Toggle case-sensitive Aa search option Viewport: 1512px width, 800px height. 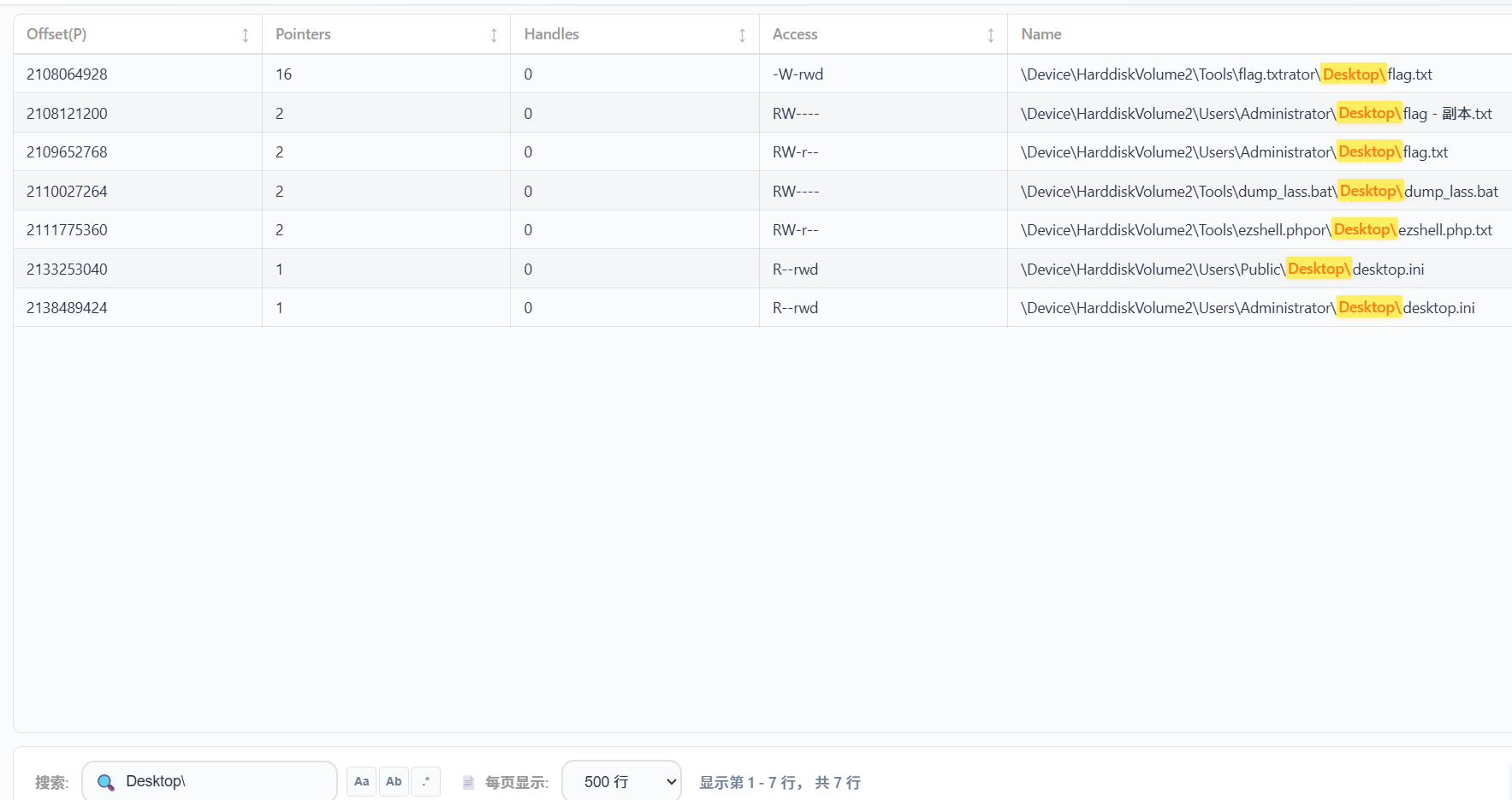361,781
